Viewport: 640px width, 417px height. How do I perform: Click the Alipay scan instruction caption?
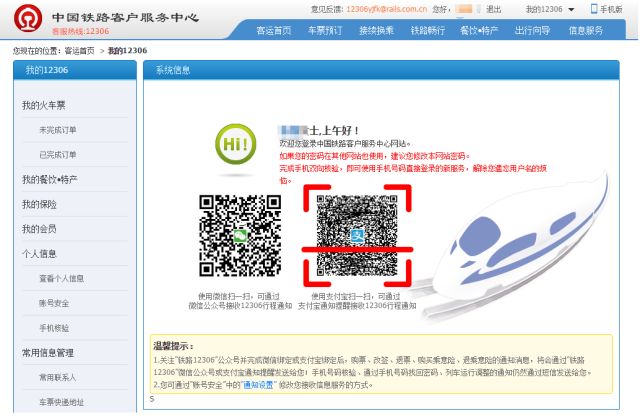357,301
